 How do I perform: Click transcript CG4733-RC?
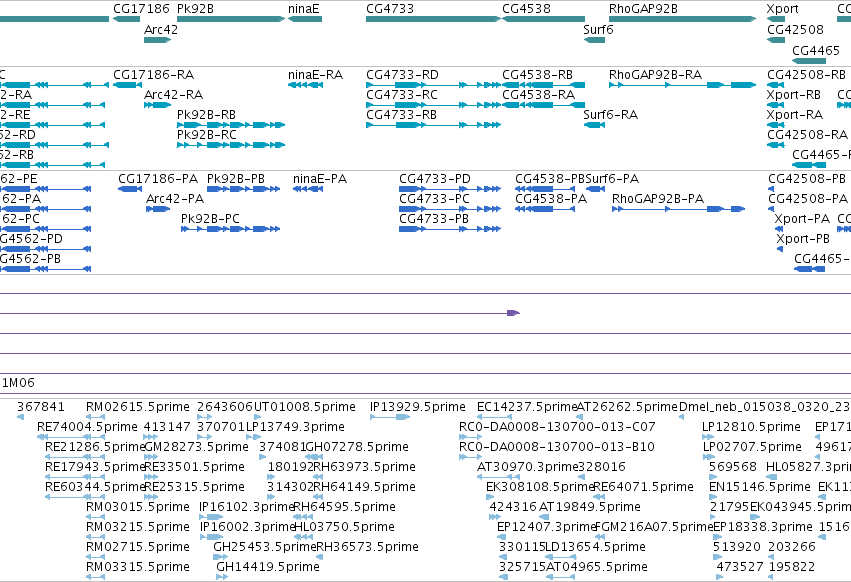pyautogui.click(x=402, y=94)
